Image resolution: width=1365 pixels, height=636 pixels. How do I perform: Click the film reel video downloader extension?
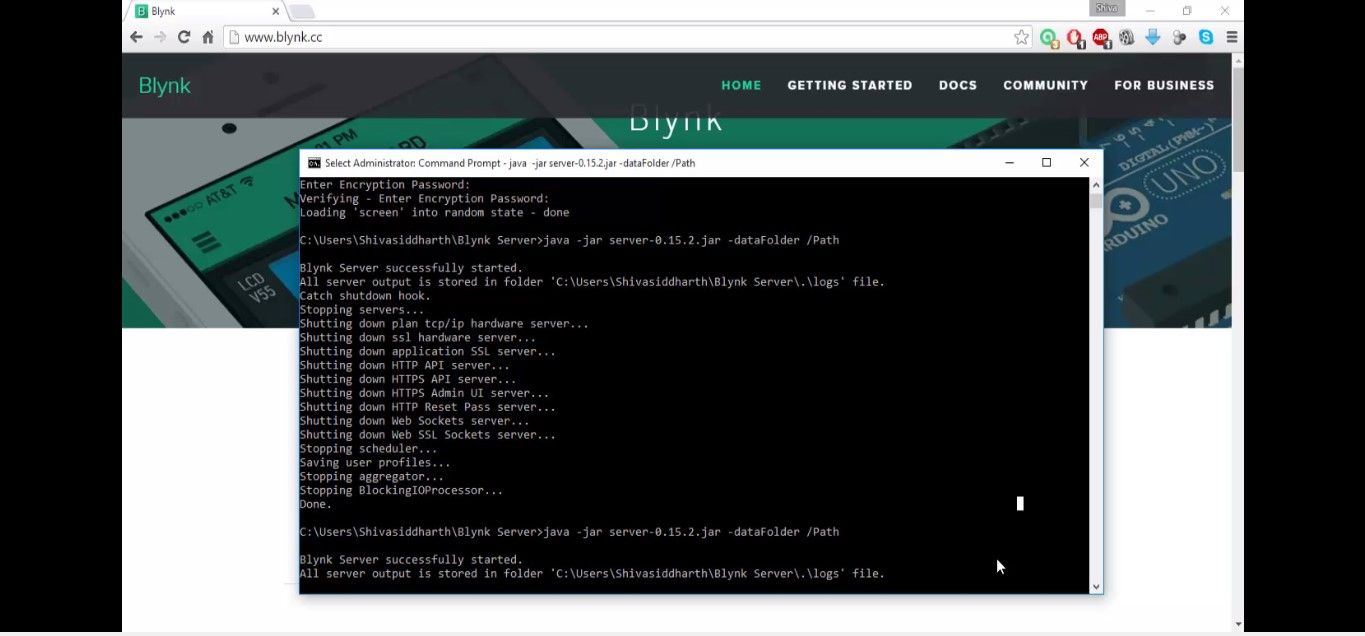coord(1126,37)
